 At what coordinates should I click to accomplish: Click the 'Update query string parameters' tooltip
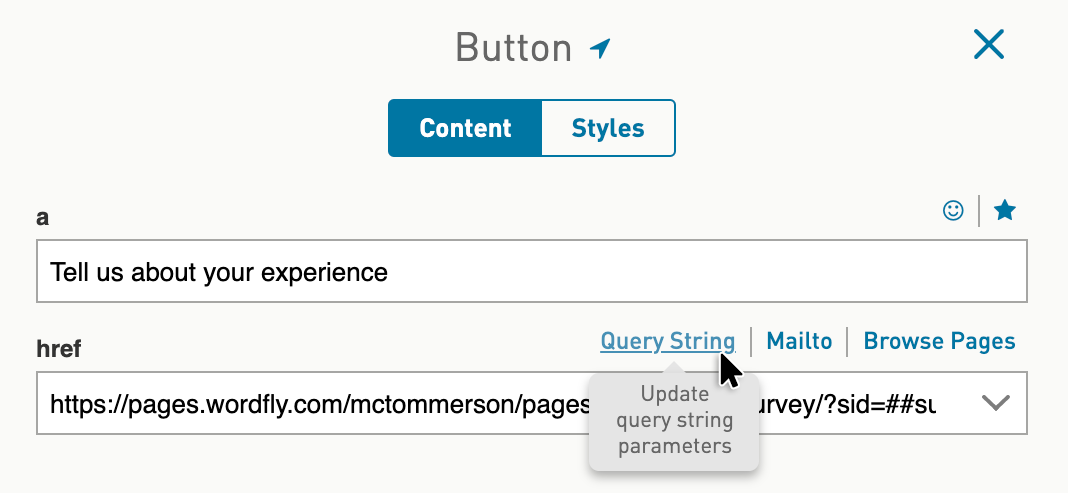tap(674, 422)
